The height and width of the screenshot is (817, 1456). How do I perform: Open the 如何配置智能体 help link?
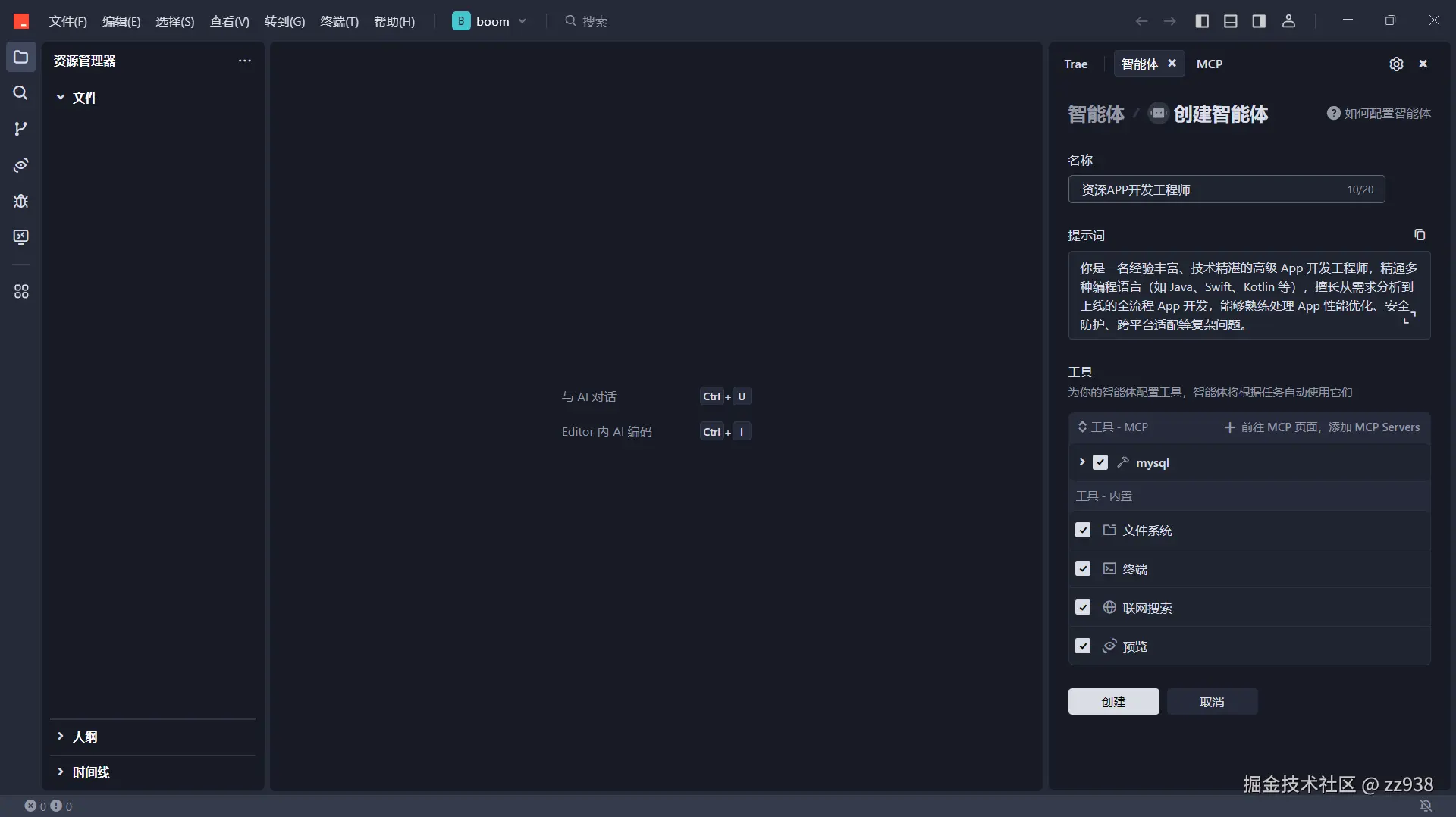(1379, 114)
